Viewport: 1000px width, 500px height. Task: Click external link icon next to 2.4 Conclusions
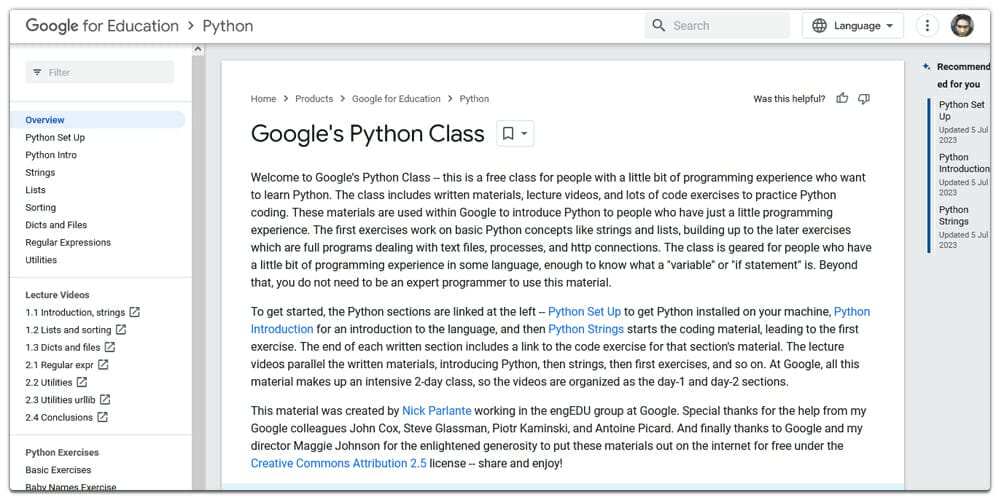(x=102, y=417)
